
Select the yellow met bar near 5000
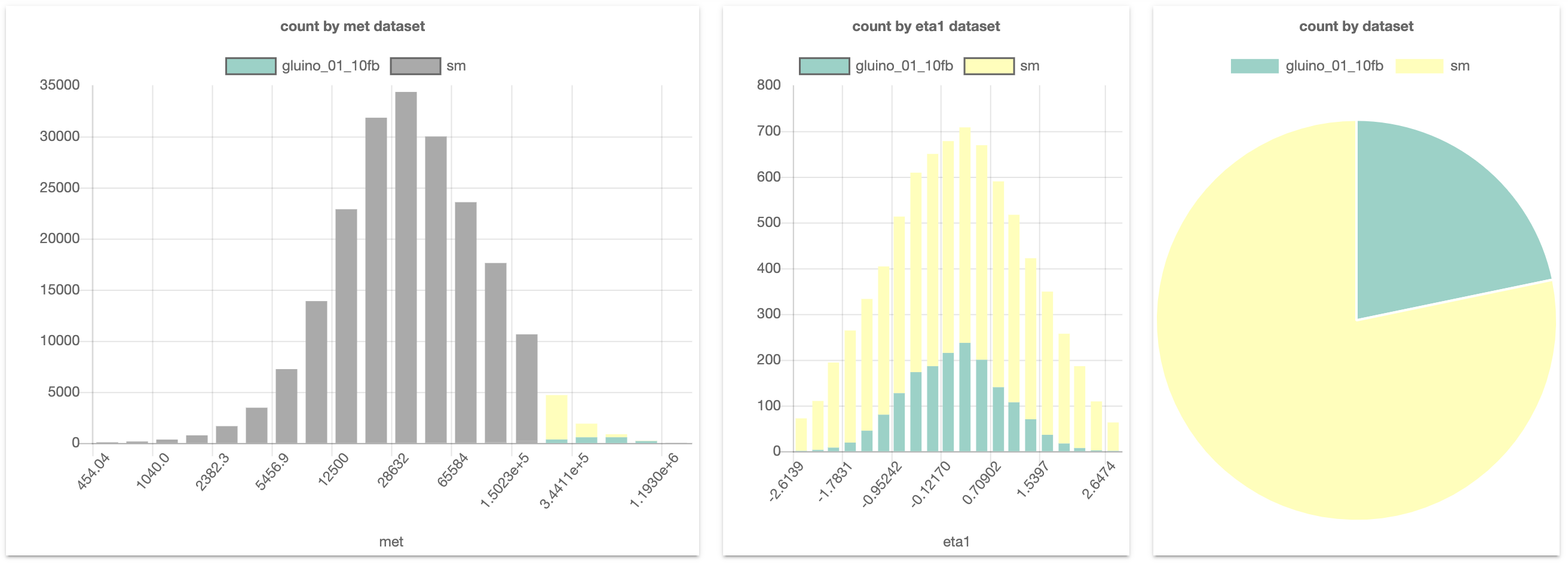point(556,417)
